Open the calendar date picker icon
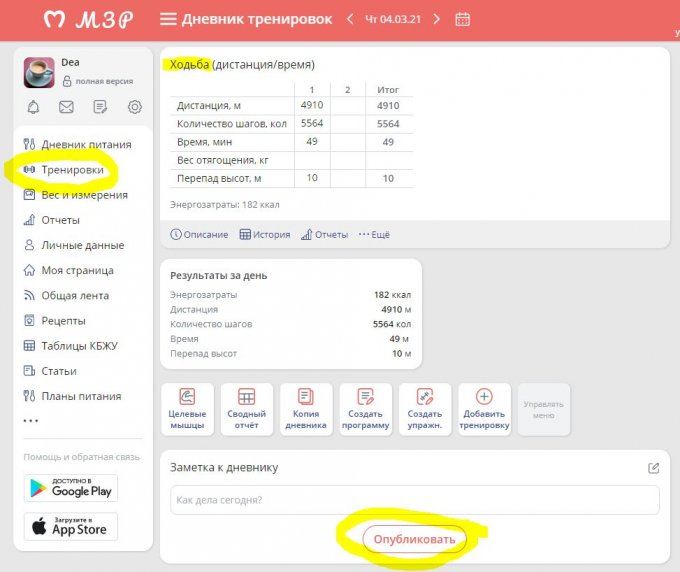 [462, 19]
